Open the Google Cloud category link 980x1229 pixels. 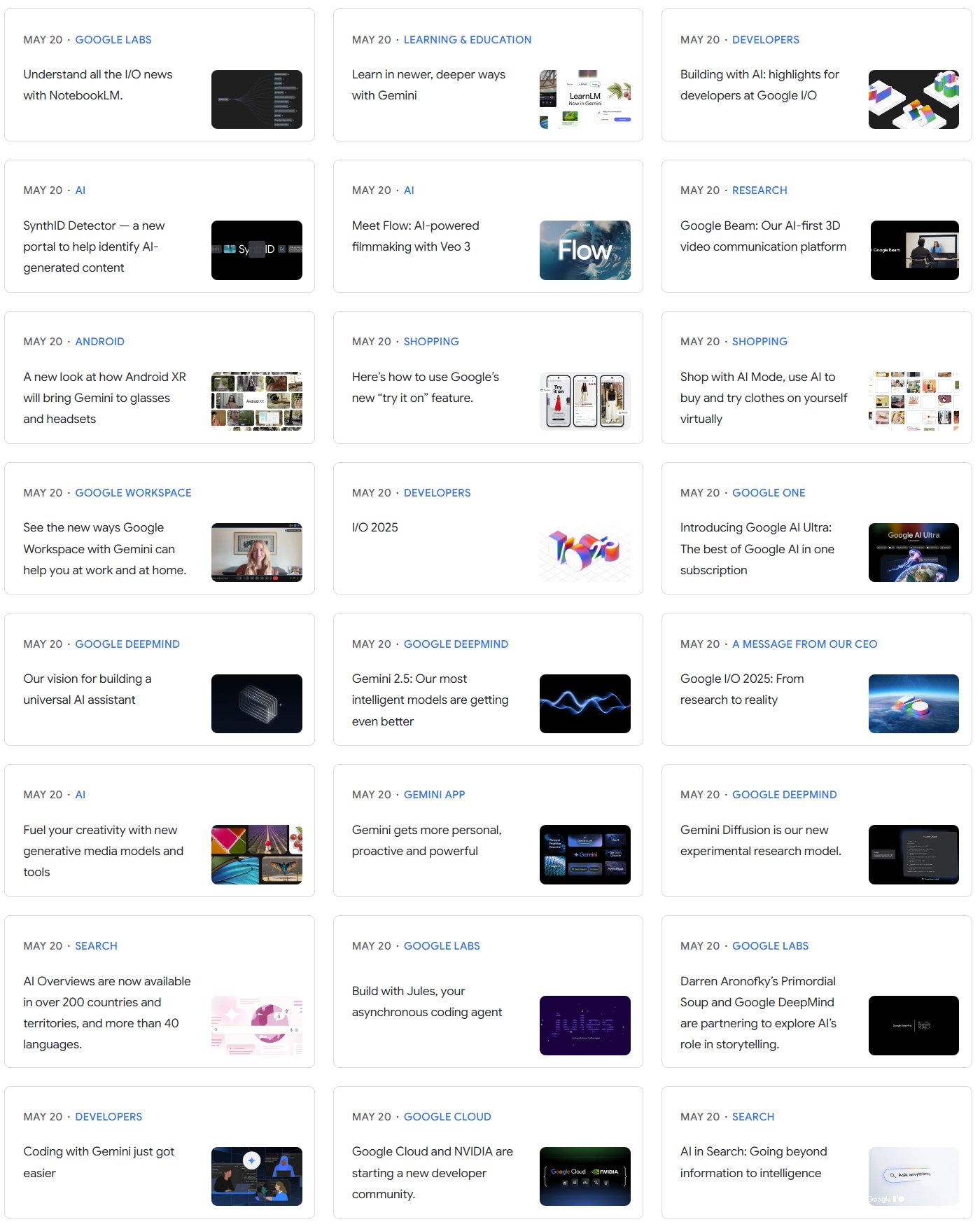pos(447,1117)
